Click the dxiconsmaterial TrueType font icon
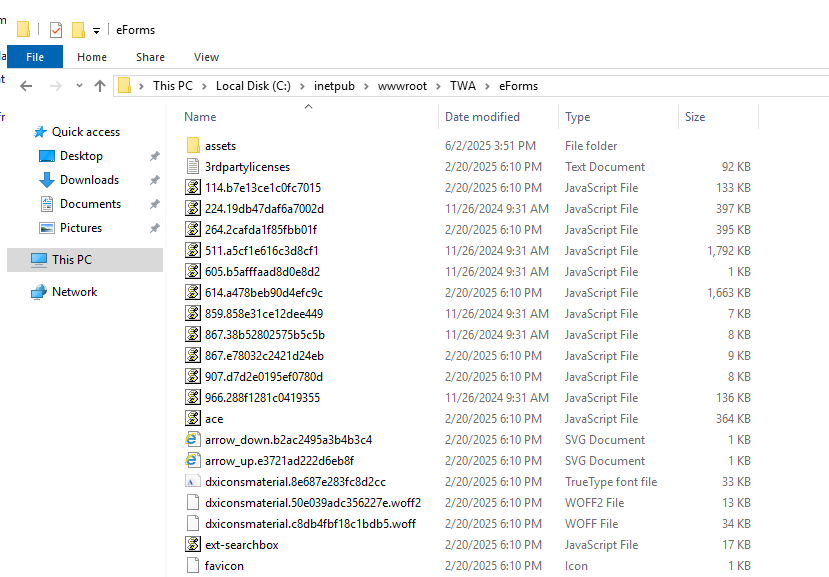The height and width of the screenshot is (577, 829). coord(192,481)
